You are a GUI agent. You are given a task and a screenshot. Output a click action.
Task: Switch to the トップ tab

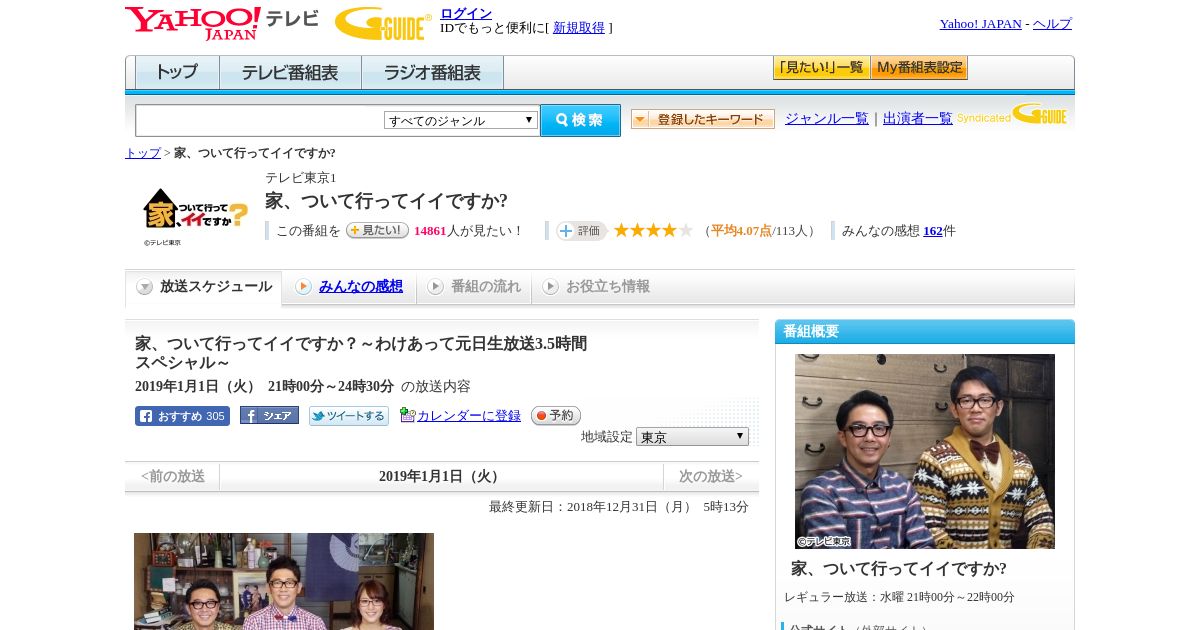[177, 73]
